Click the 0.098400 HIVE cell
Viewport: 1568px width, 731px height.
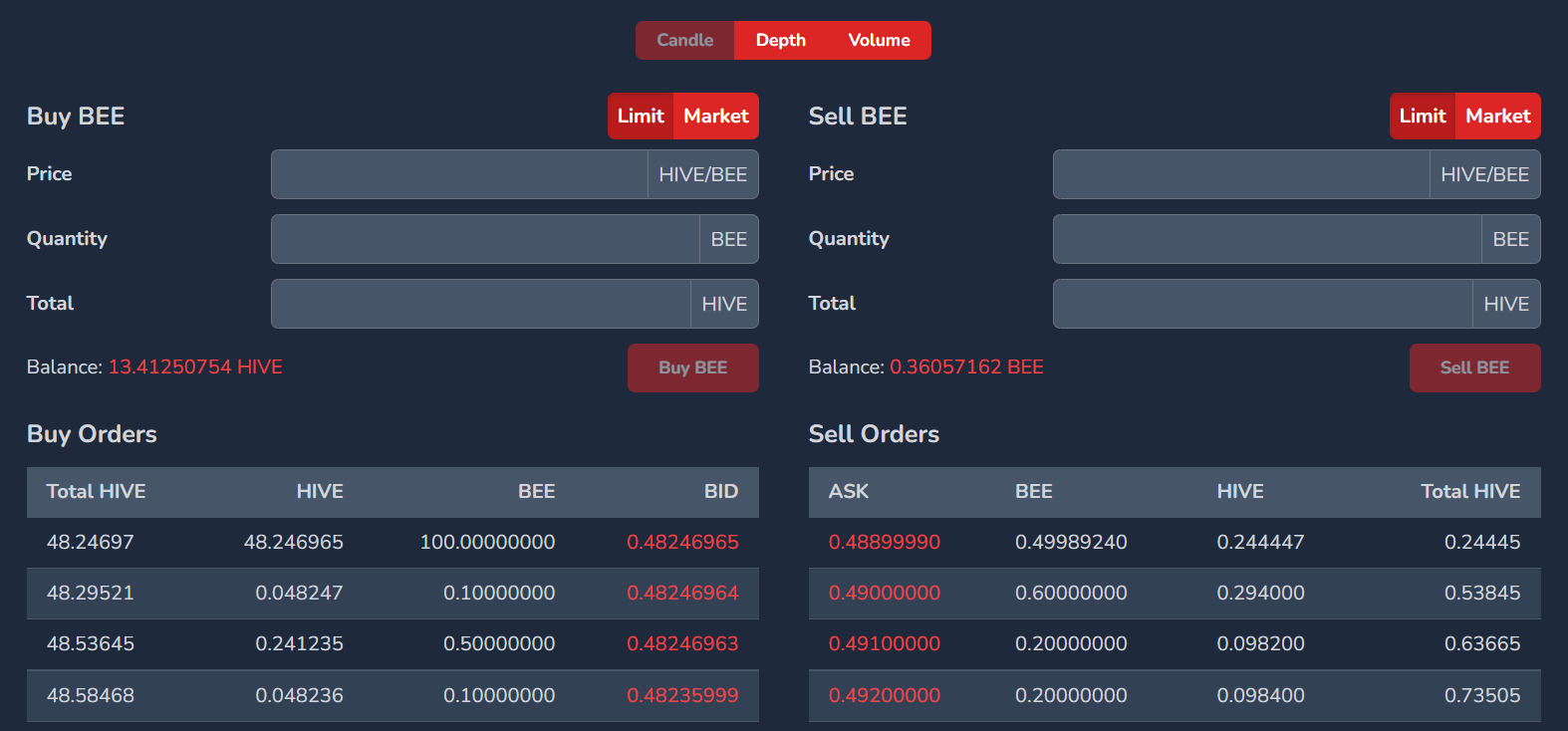(1260, 696)
